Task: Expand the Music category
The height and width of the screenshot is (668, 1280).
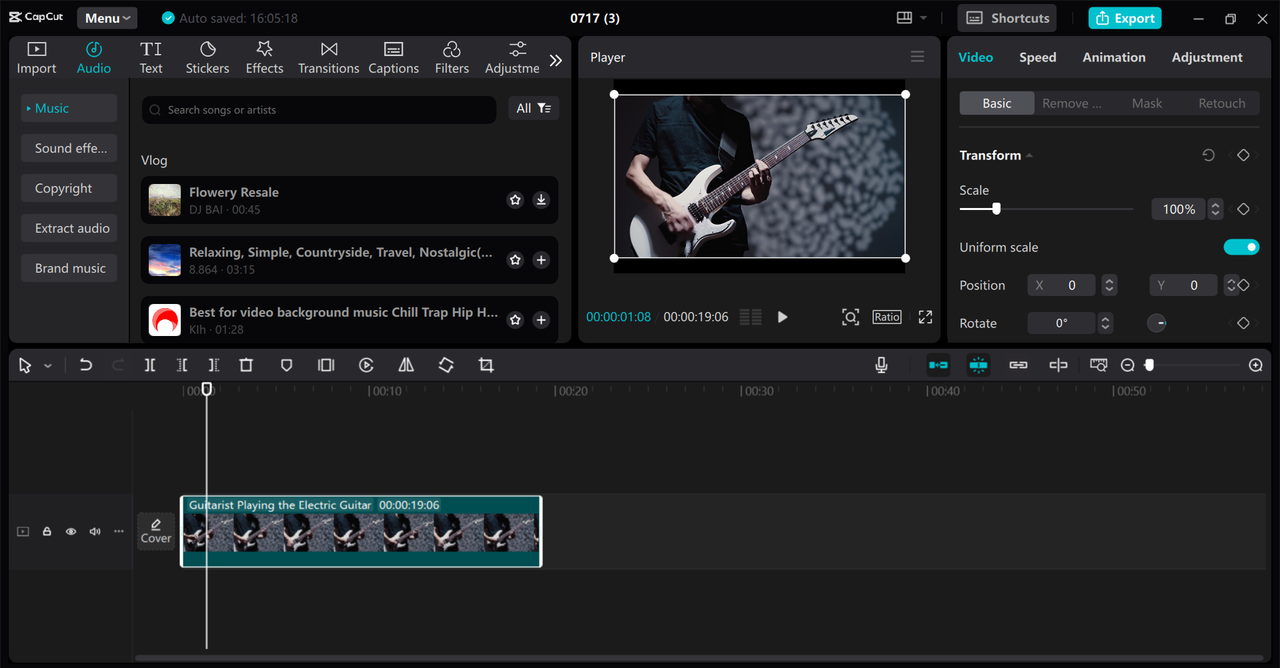Action: point(69,108)
